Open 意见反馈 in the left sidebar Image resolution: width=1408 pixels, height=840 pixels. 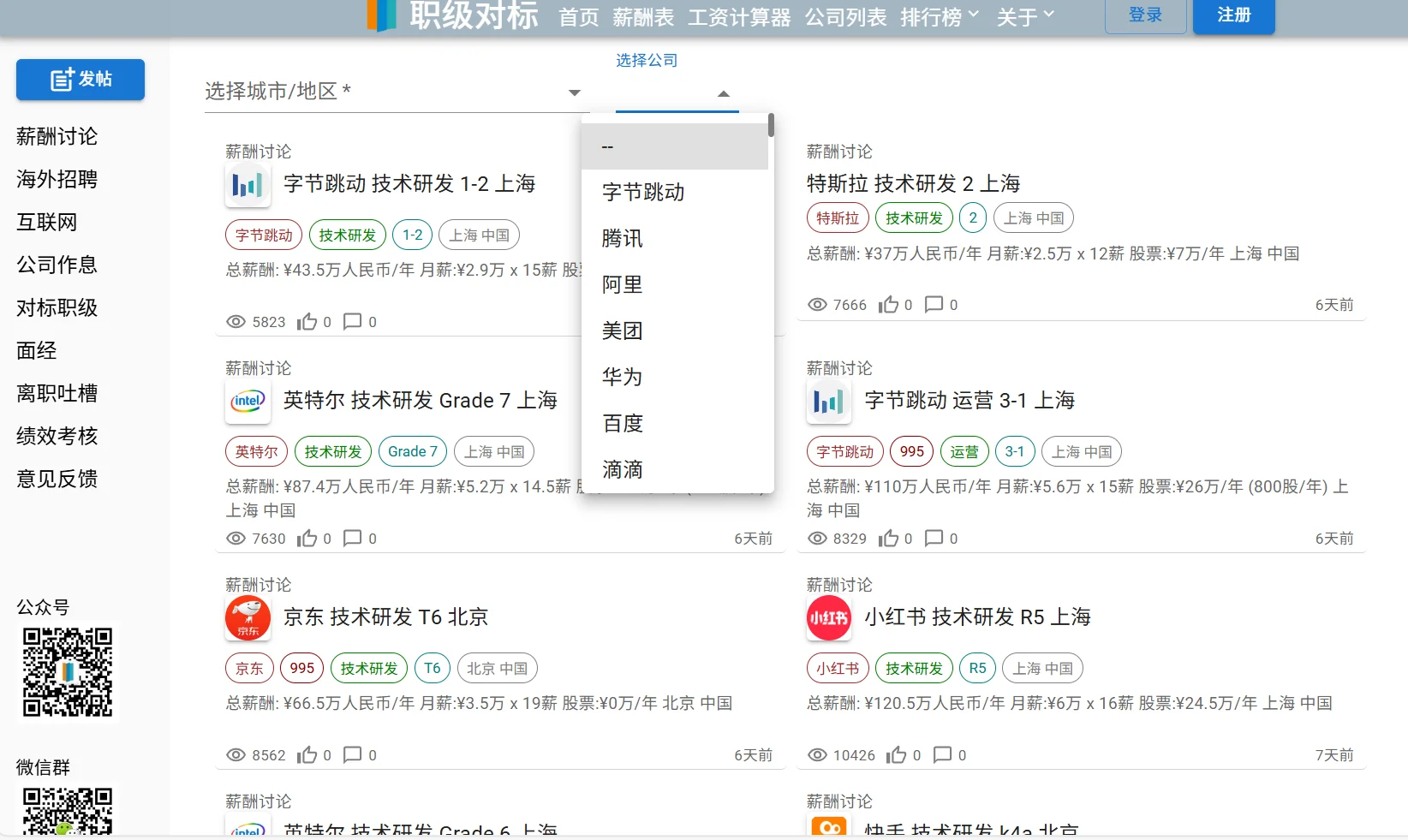tap(57, 479)
